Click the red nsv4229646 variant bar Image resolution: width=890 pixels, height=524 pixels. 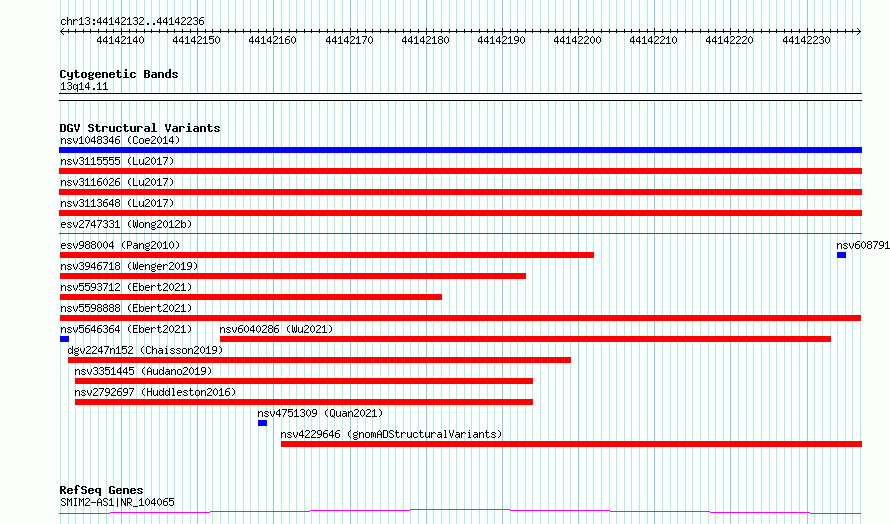(572, 444)
